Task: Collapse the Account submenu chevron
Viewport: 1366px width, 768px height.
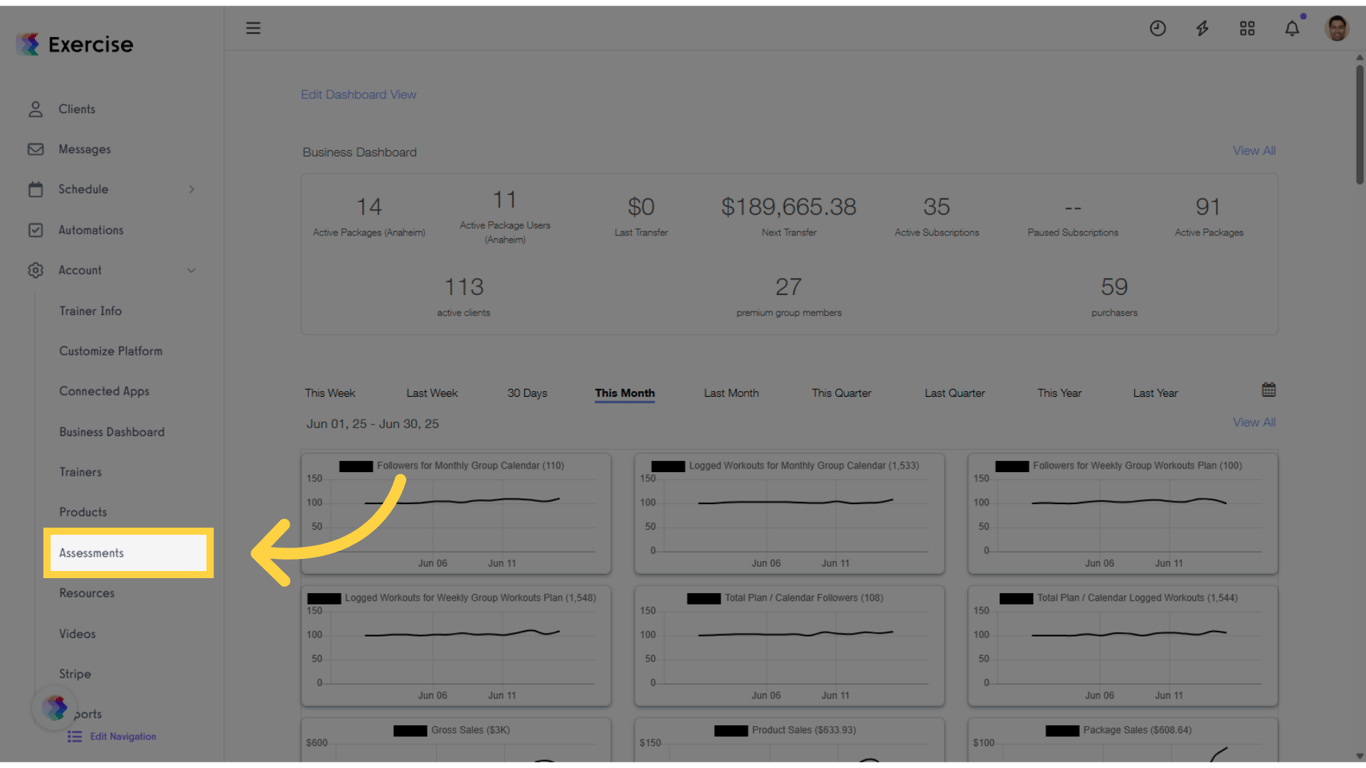Action: coord(191,270)
